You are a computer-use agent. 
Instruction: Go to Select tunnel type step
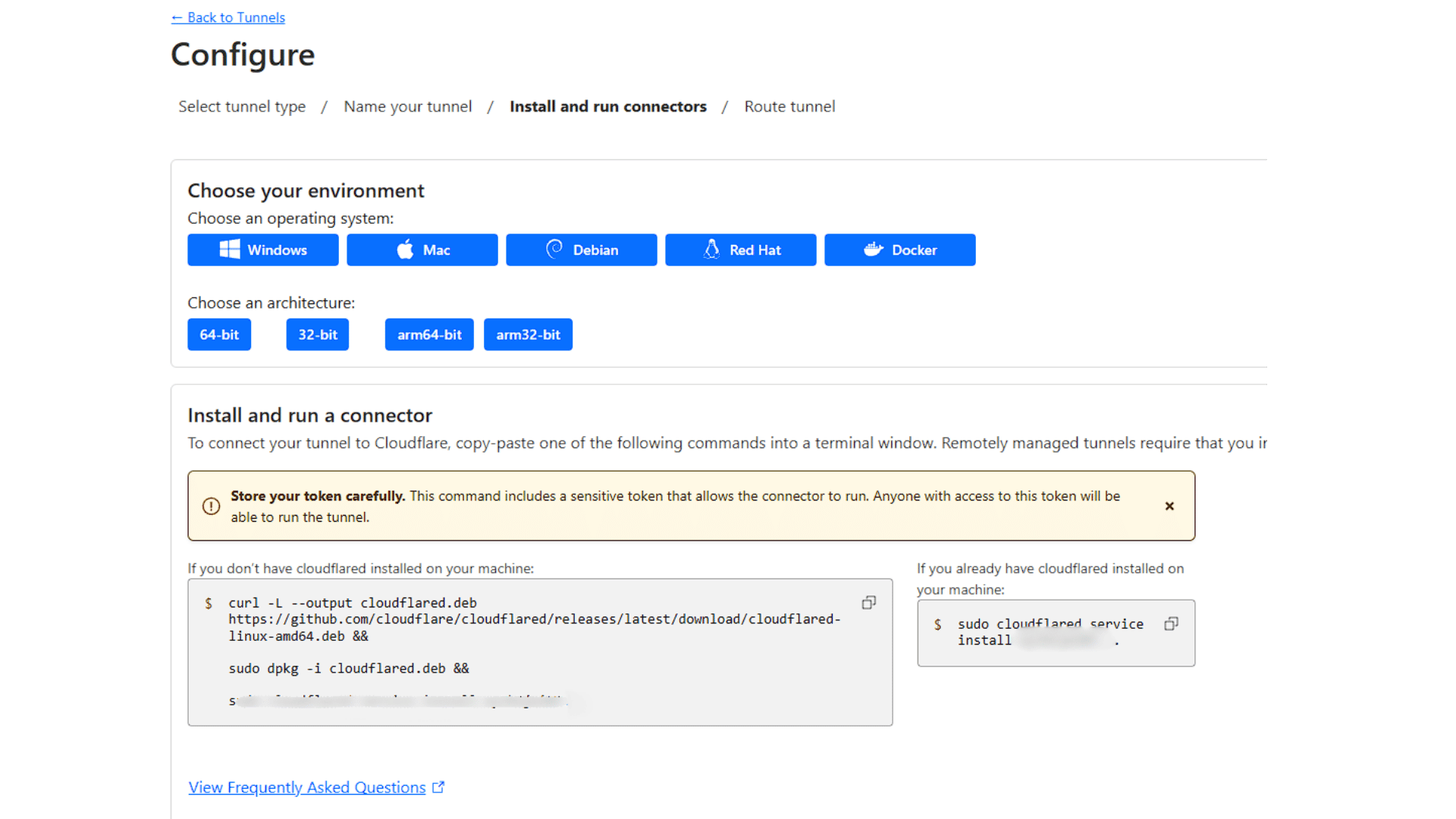pyautogui.click(x=242, y=107)
